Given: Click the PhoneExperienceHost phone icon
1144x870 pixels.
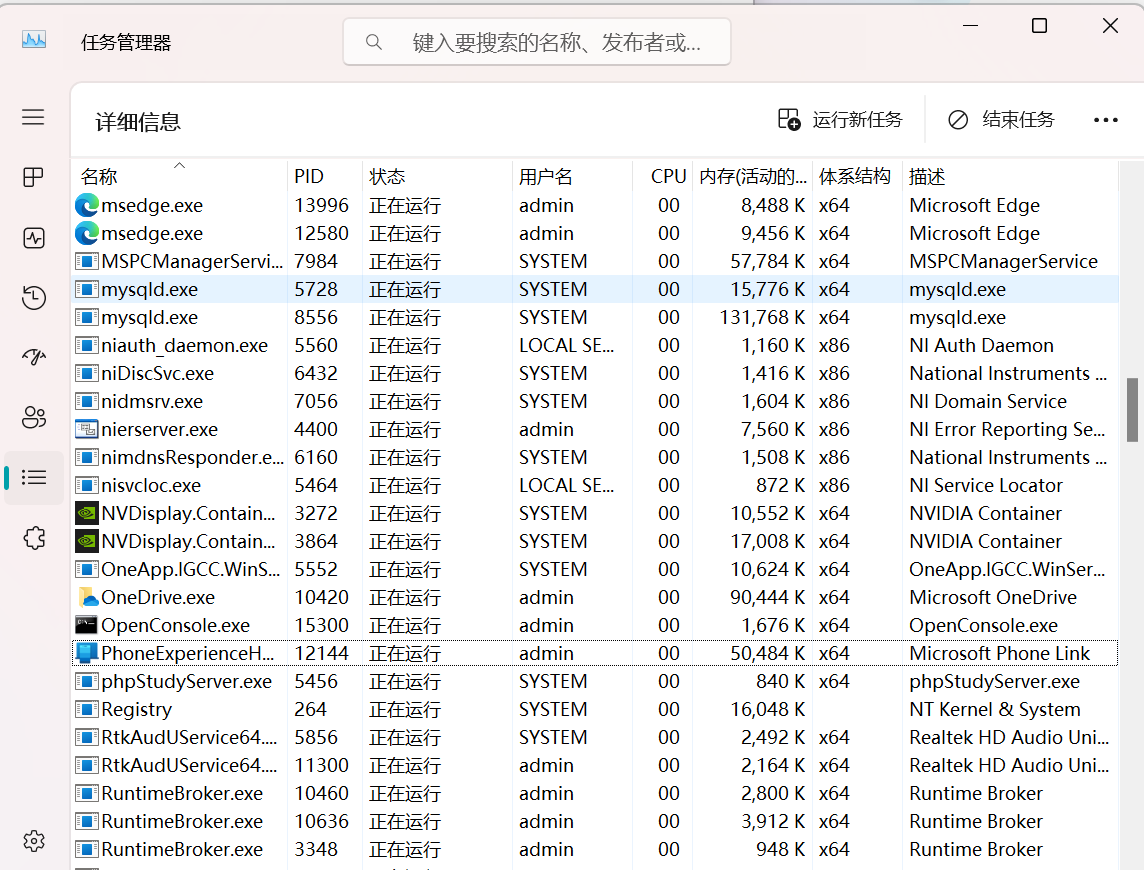Looking at the screenshot, I should (87, 653).
